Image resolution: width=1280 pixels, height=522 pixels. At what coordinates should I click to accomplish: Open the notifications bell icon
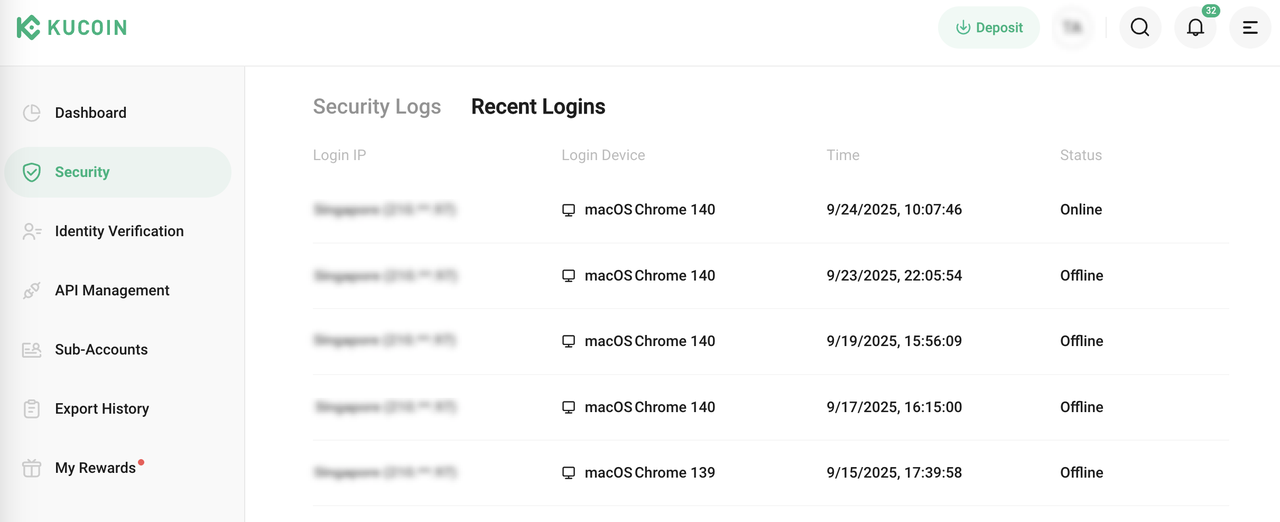(1195, 28)
